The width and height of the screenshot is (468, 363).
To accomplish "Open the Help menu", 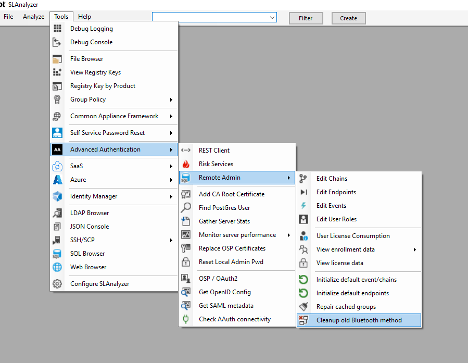I will (84, 17).
